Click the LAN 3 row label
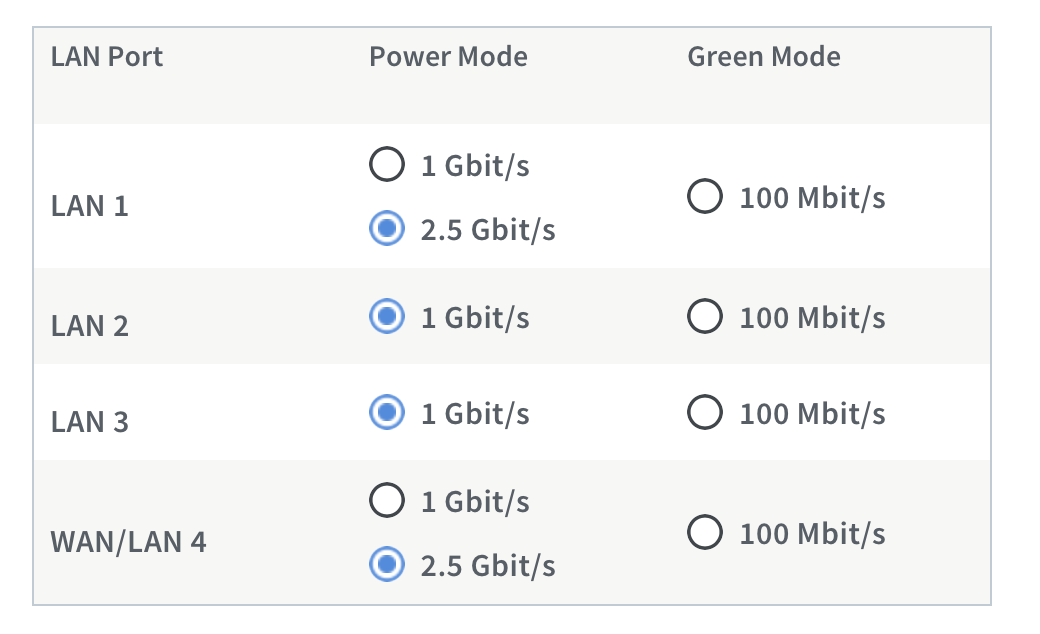 coord(90,422)
